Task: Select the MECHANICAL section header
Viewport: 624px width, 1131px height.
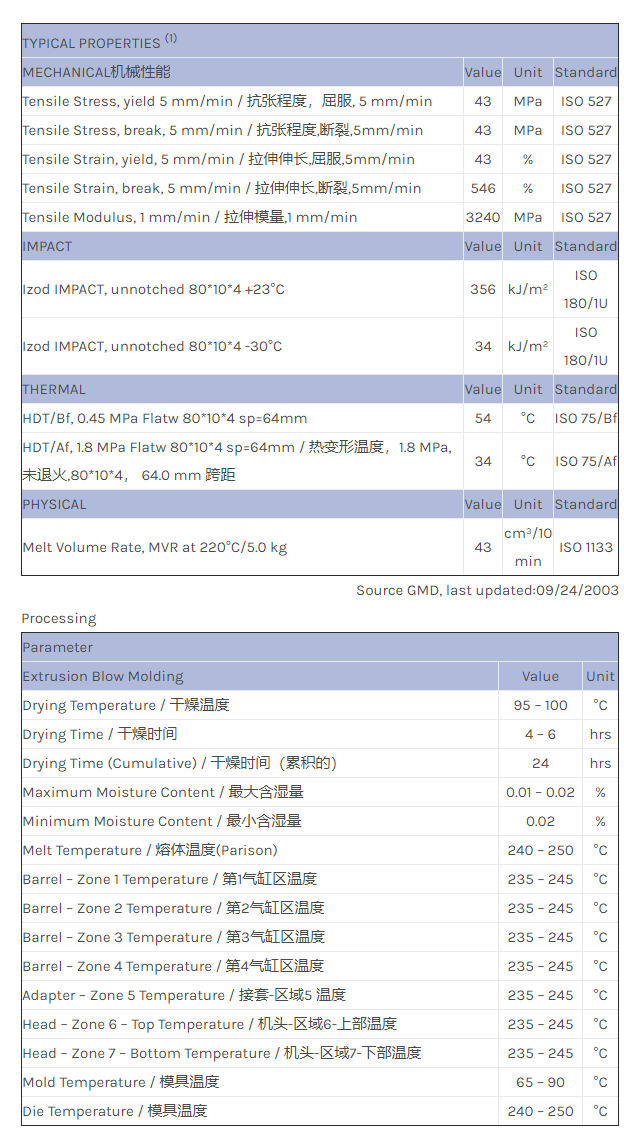Action: click(96, 72)
